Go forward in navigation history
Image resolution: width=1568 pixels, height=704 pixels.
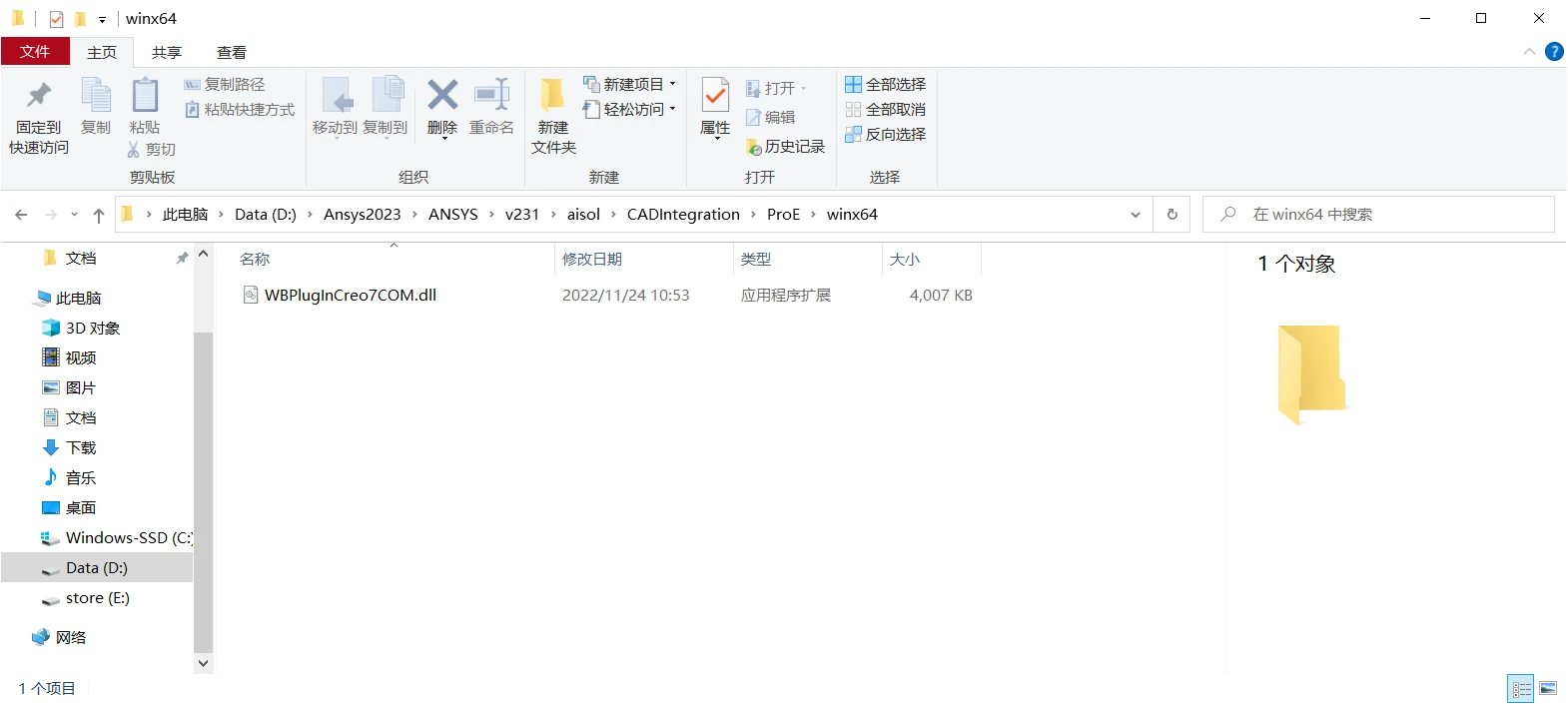coord(50,215)
